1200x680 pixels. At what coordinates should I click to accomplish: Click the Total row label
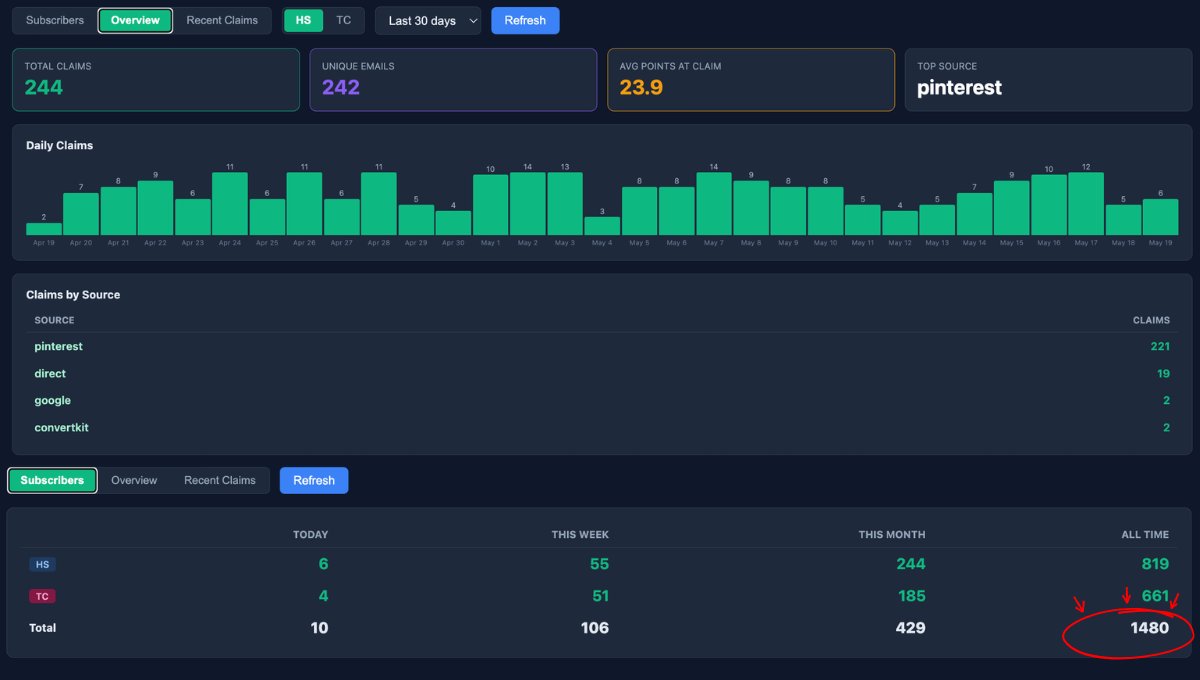coord(43,628)
